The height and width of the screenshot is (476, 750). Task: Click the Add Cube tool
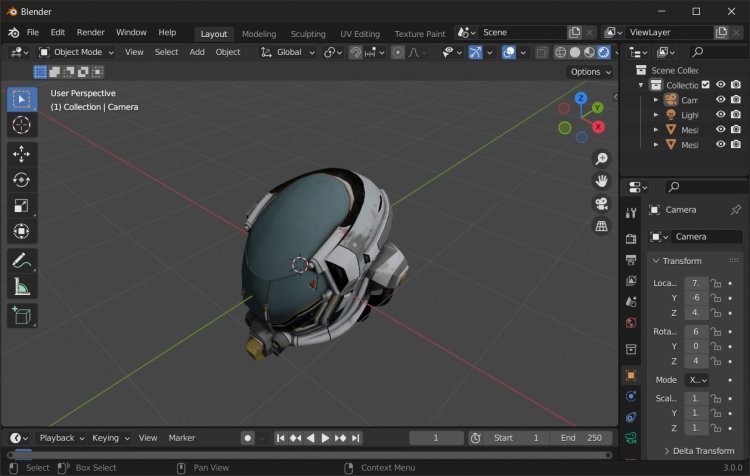pyautogui.click(x=22, y=316)
